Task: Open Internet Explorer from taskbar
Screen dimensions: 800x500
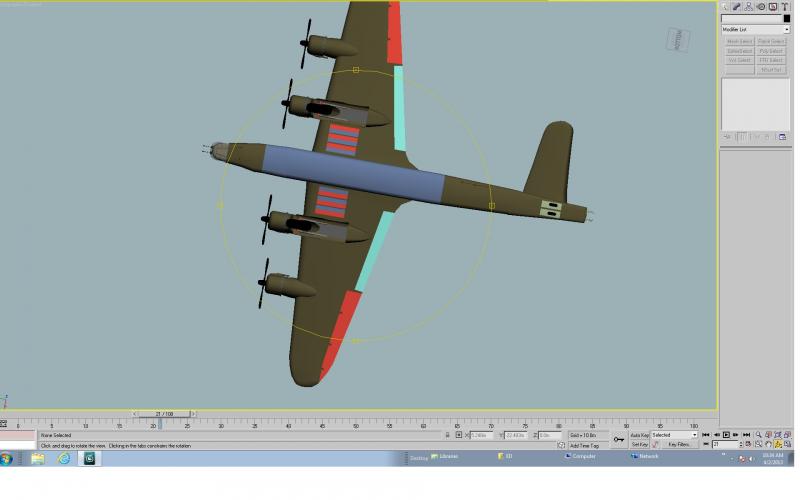Action: pos(64,459)
